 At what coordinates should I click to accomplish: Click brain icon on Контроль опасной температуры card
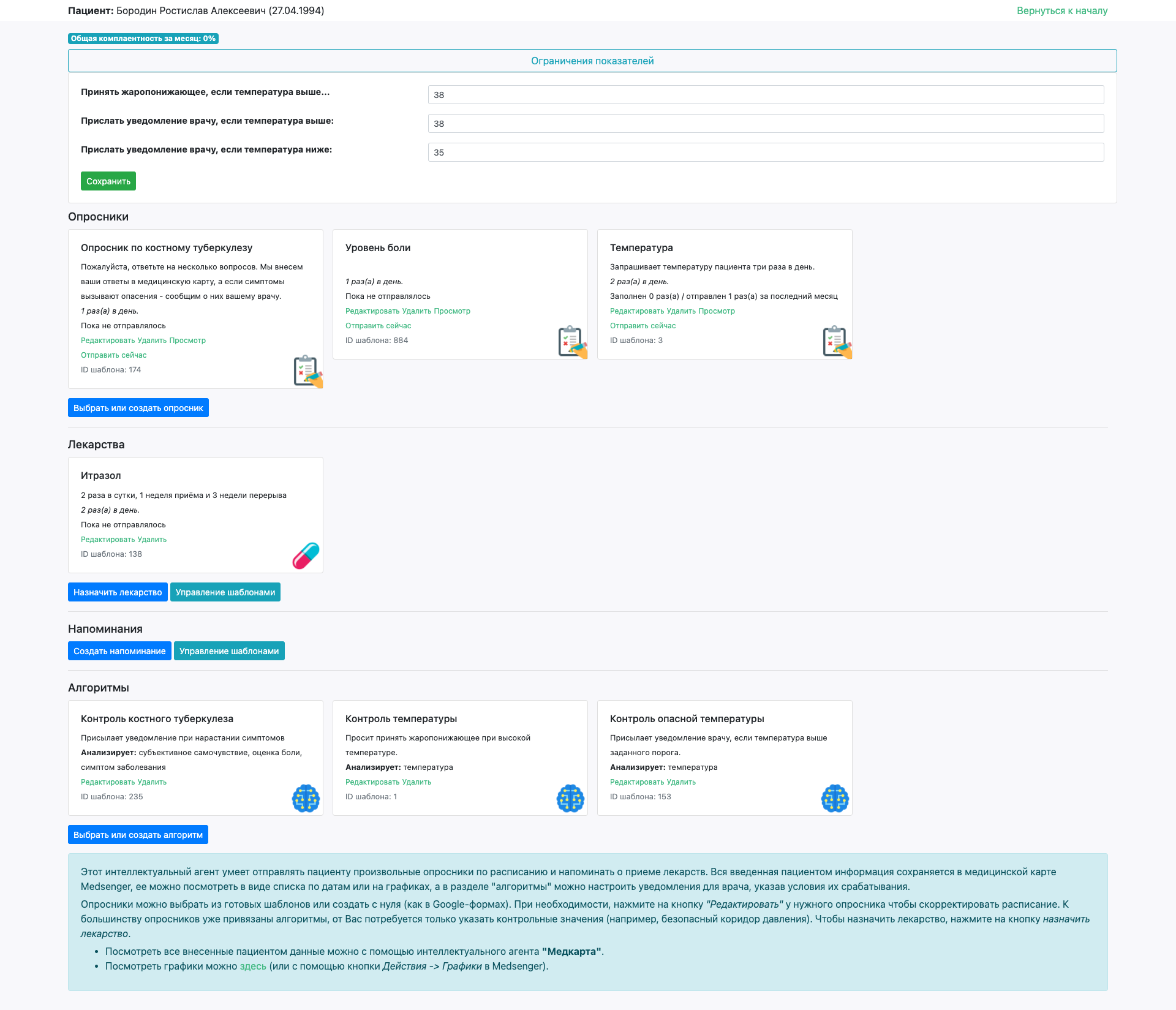coord(835,798)
